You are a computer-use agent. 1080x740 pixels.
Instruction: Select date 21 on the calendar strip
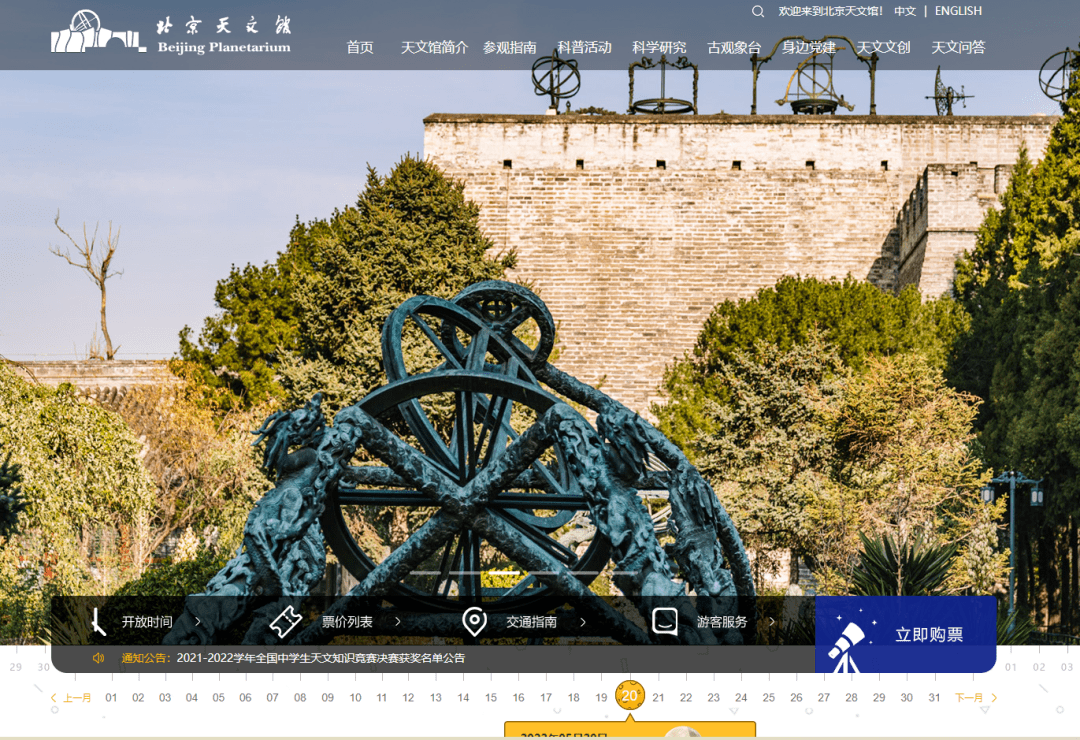coord(658,697)
